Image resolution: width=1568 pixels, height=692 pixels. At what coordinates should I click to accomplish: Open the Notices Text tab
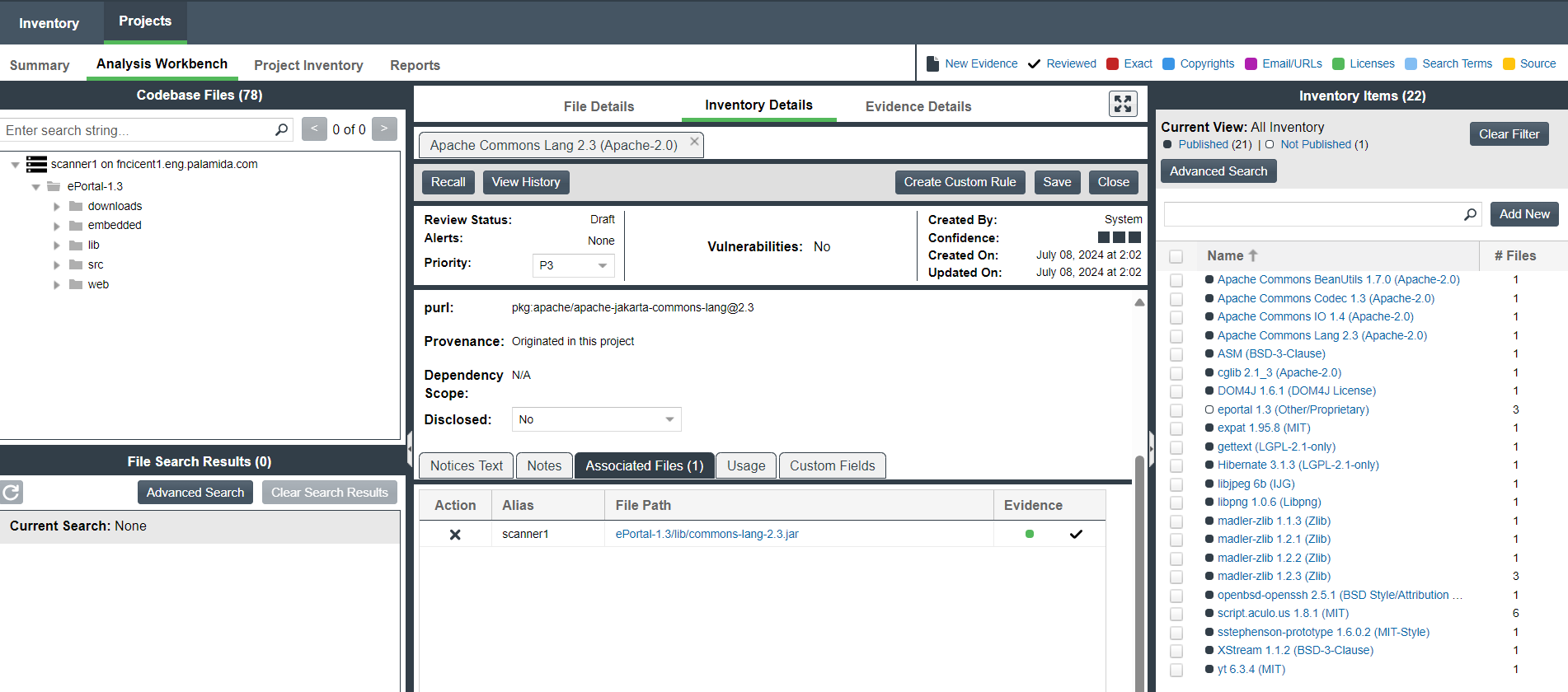pos(466,465)
